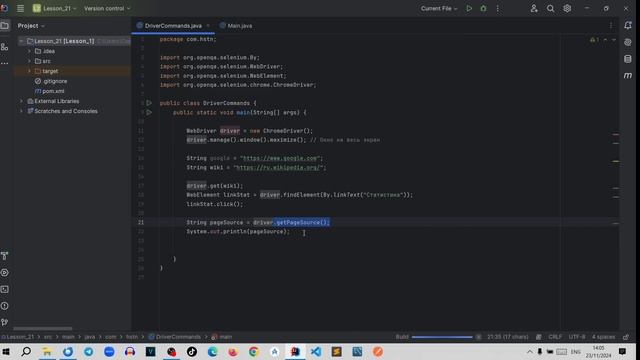Close the DriverCommands.java tab
The width and height of the screenshot is (640, 360).
208,26
